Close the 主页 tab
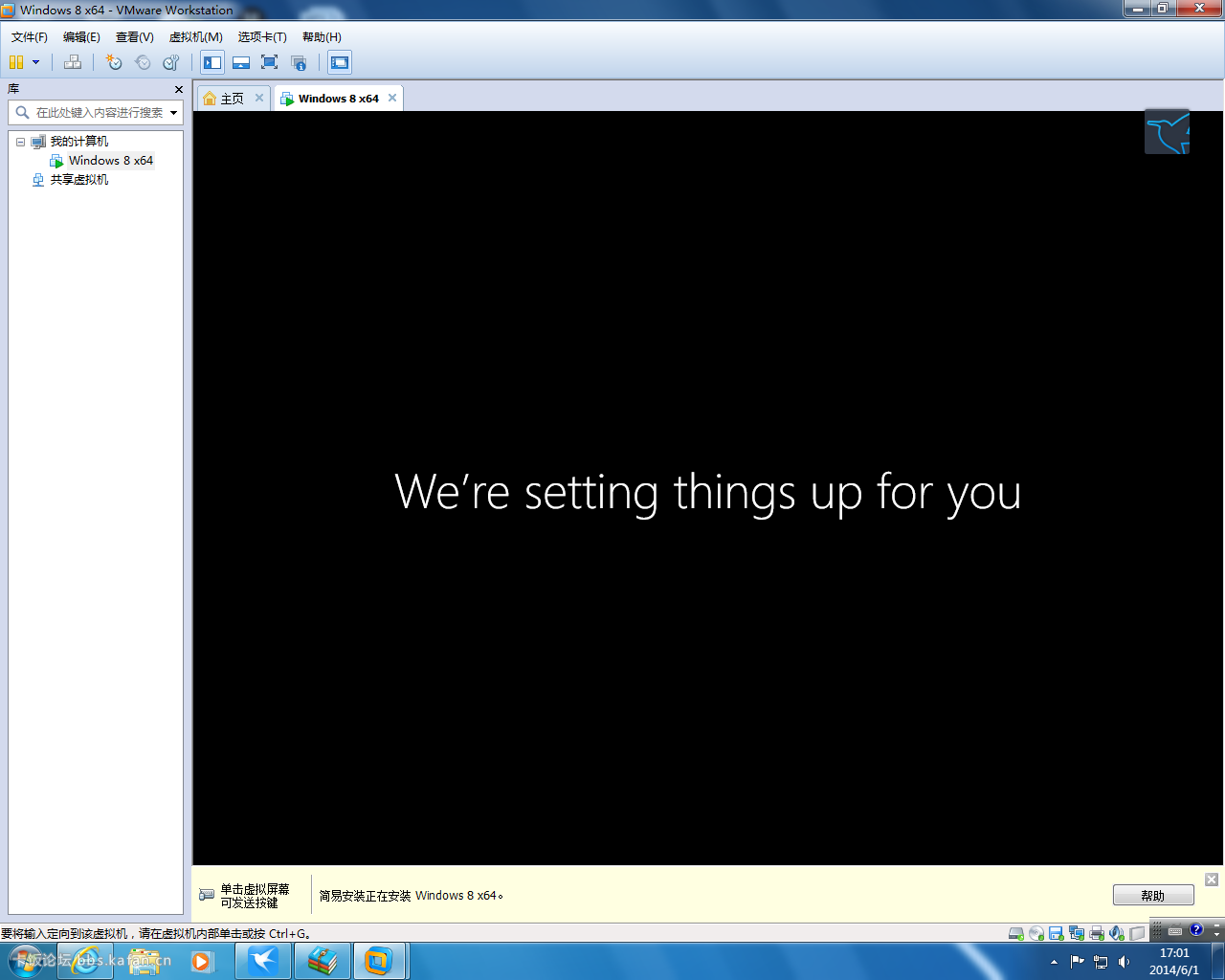The height and width of the screenshot is (980, 1225). pyautogui.click(x=259, y=98)
